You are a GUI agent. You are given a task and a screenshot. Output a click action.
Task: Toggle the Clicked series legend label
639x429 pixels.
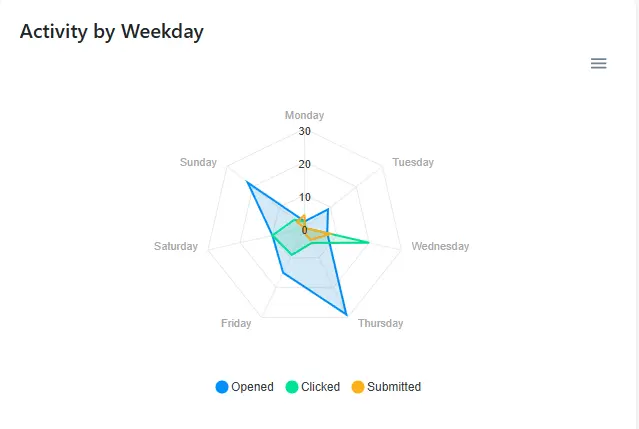320,387
